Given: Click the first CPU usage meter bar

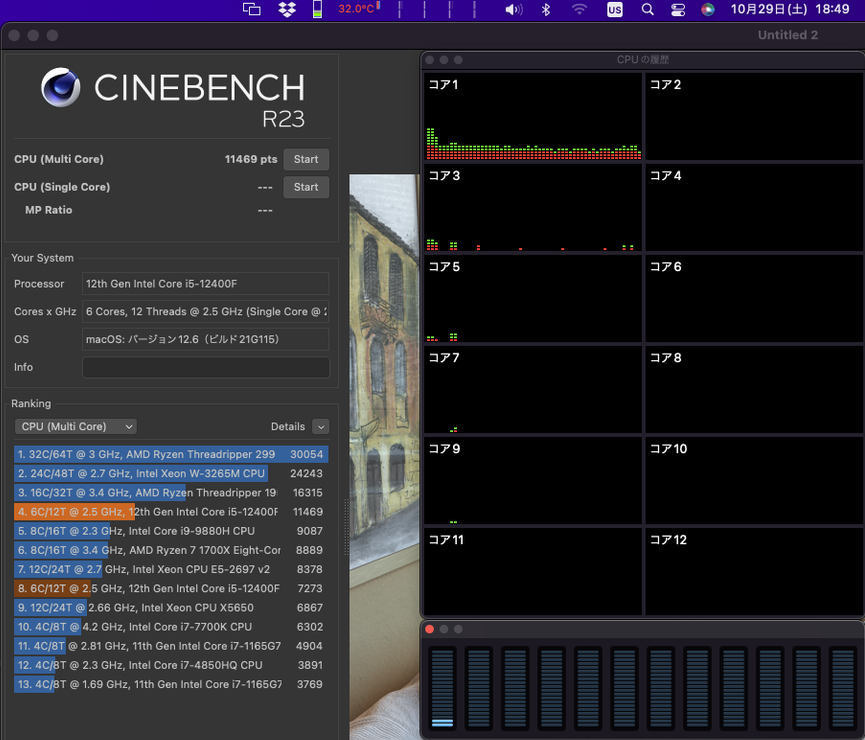Looking at the screenshot, I should pos(442,688).
